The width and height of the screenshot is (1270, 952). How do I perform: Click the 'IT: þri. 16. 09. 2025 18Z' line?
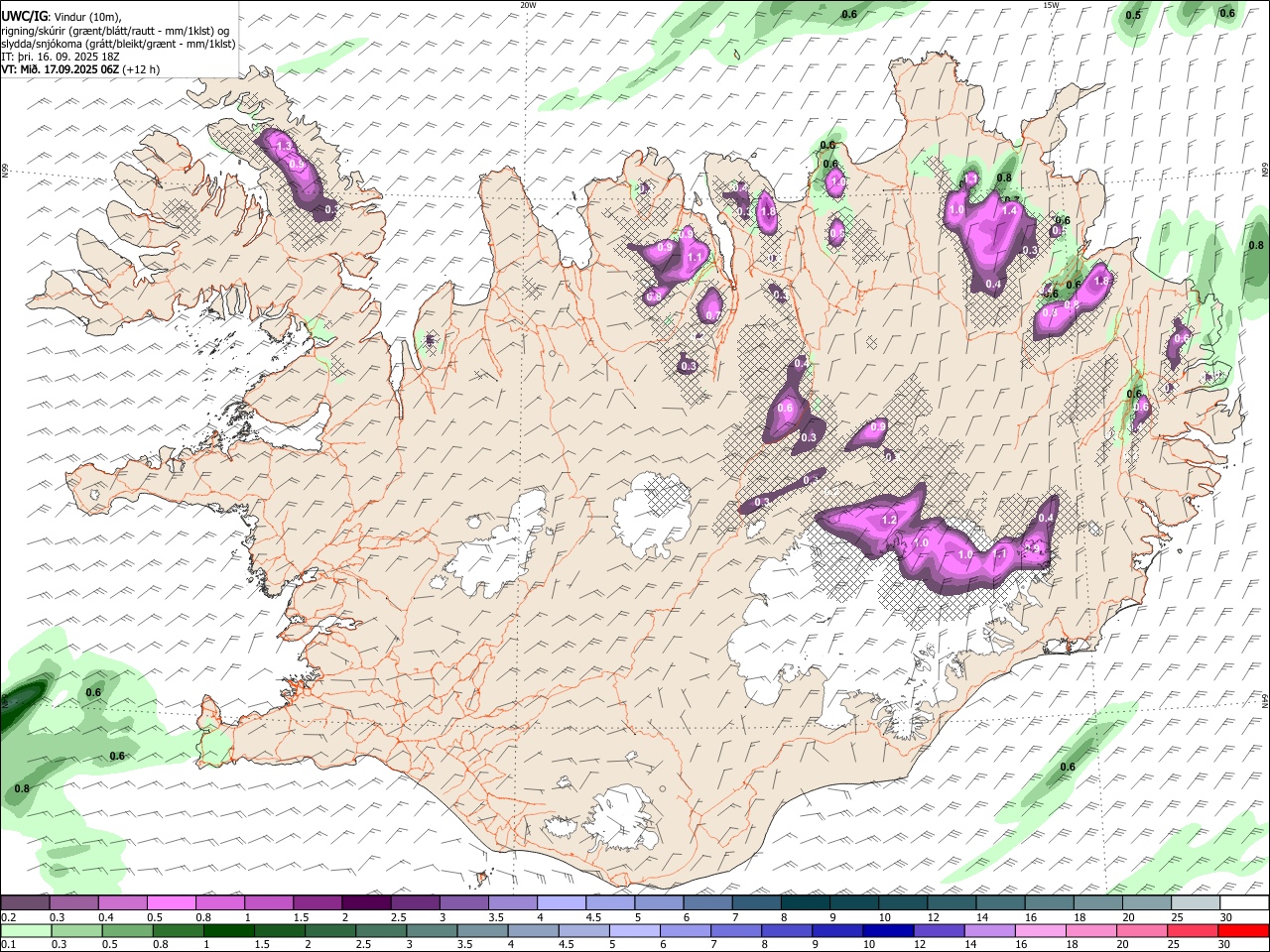(61, 57)
